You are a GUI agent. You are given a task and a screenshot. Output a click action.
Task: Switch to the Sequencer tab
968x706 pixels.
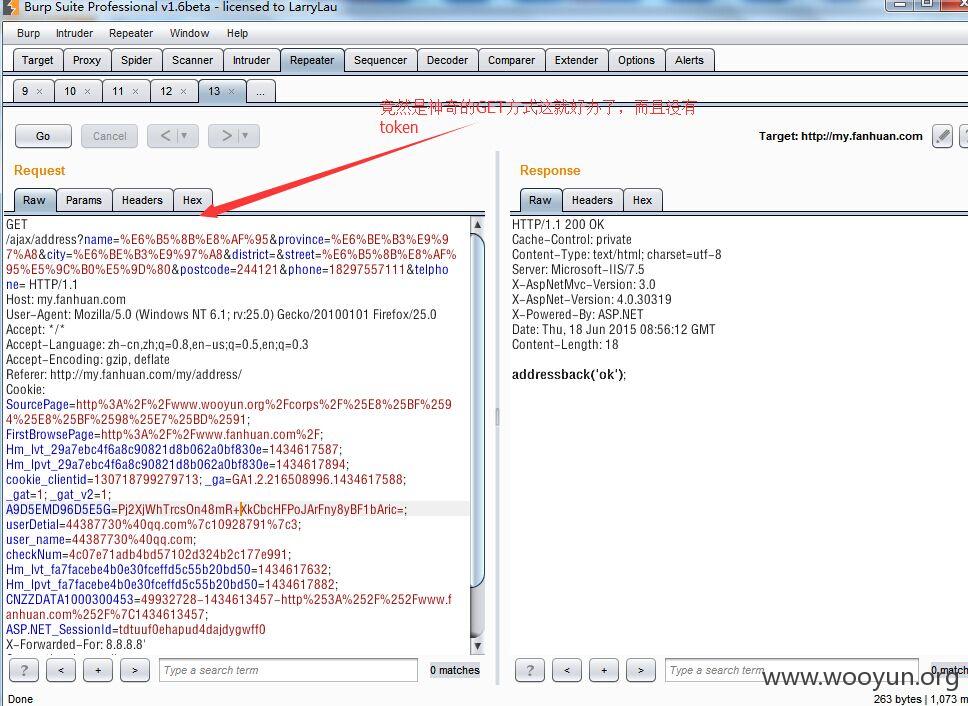(x=380, y=60)
